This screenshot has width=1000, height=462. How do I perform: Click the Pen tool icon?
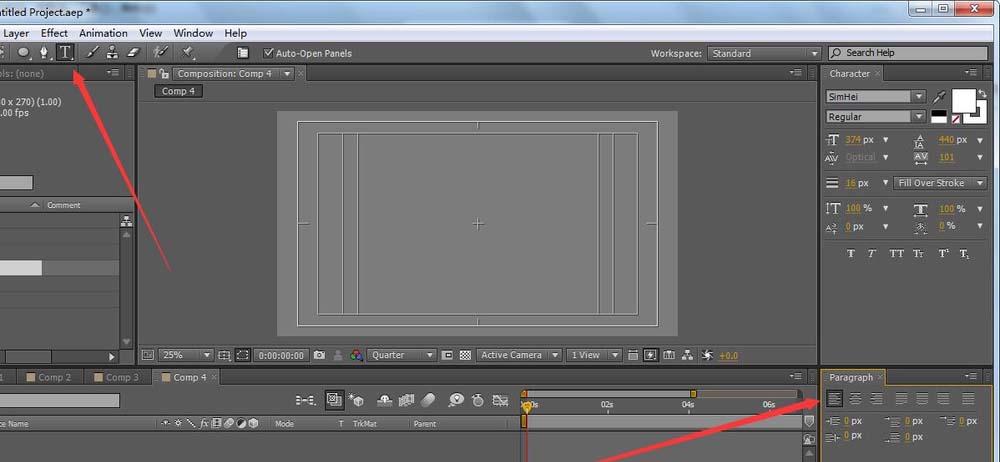44,53
